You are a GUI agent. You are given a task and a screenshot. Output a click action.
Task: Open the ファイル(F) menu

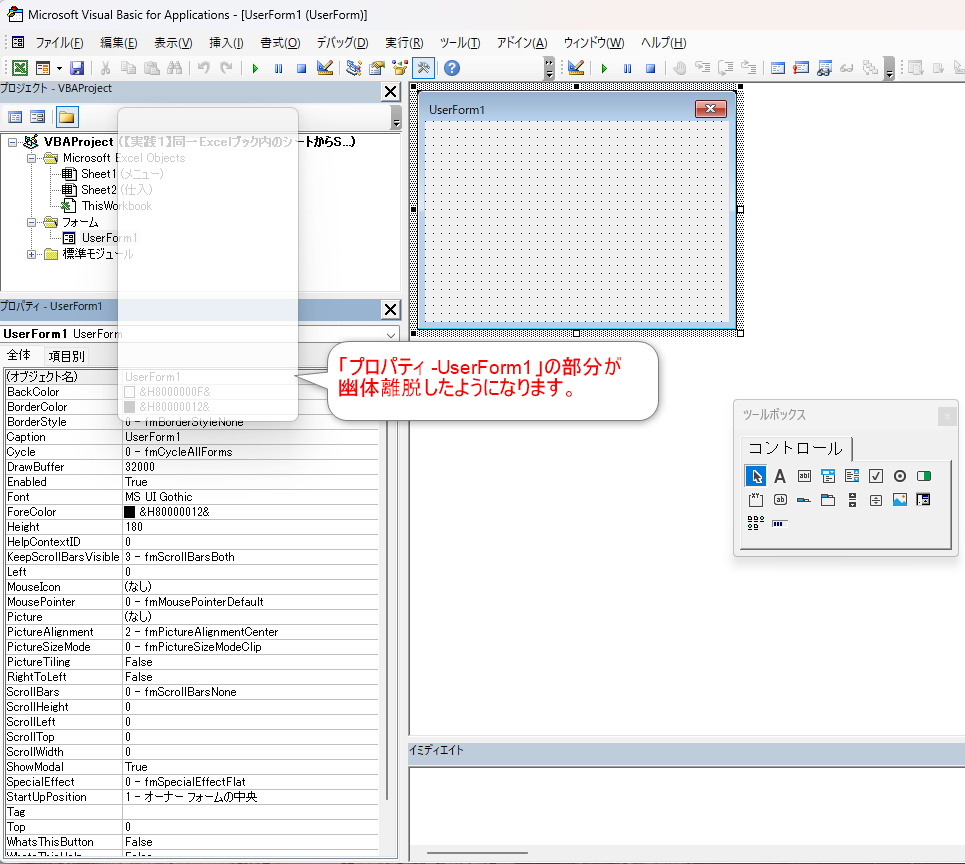point(58,42)
